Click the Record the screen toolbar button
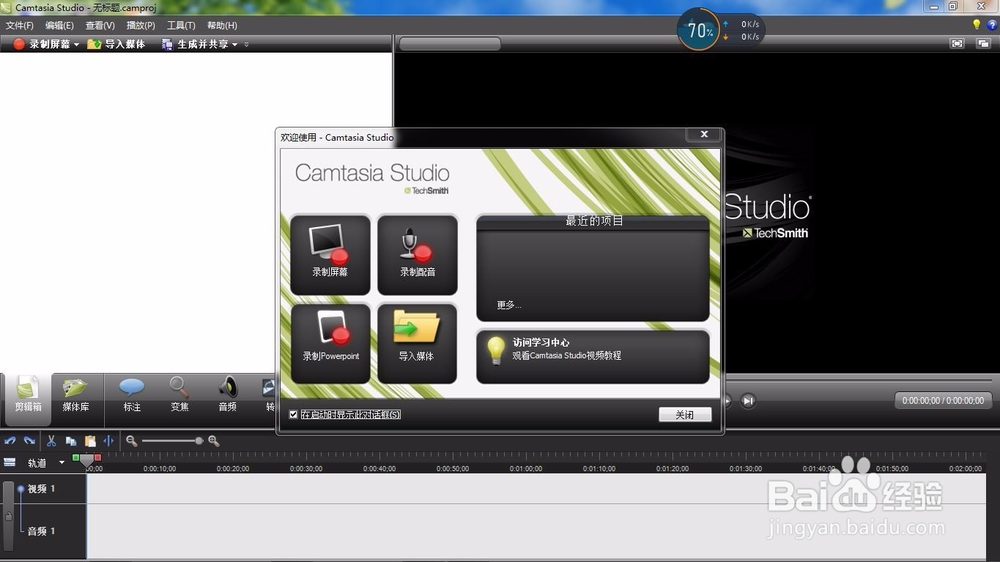 pos(42,44)
